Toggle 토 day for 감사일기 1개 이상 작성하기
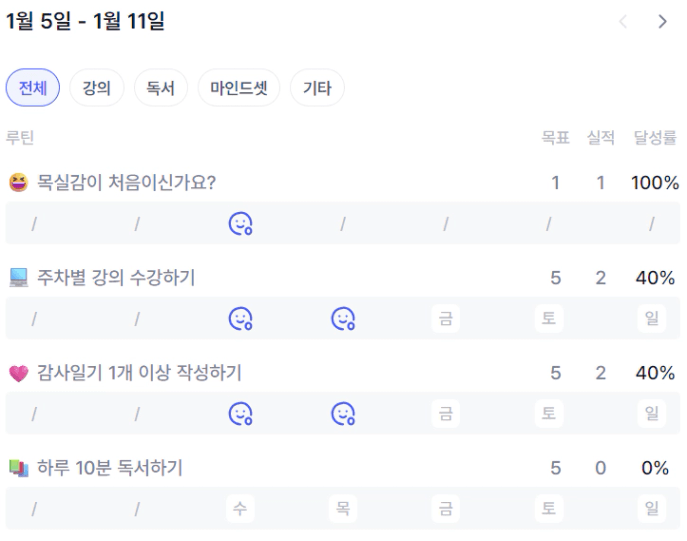Screen dimensions: 687x541 pos(548,413)
